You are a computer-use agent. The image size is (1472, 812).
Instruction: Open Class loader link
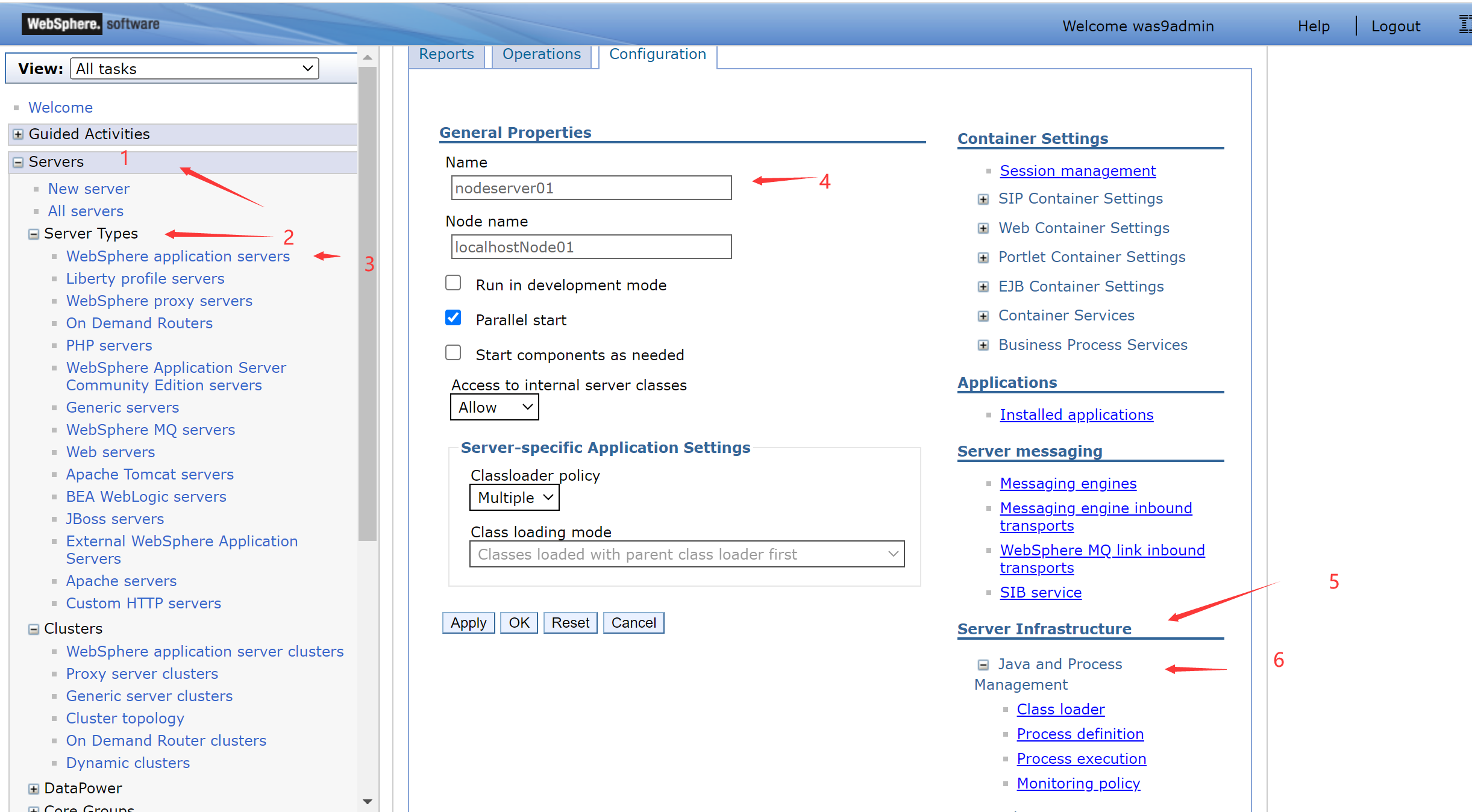[1061, 710]
